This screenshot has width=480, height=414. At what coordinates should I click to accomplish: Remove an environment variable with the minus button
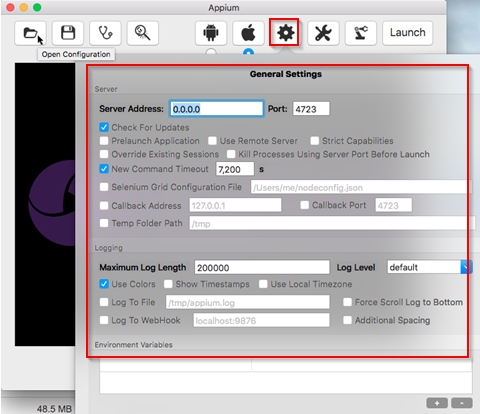click(x=462, y=403)
